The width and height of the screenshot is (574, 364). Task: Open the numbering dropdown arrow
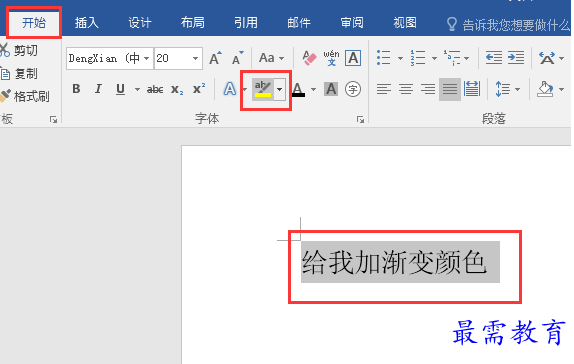434,58
